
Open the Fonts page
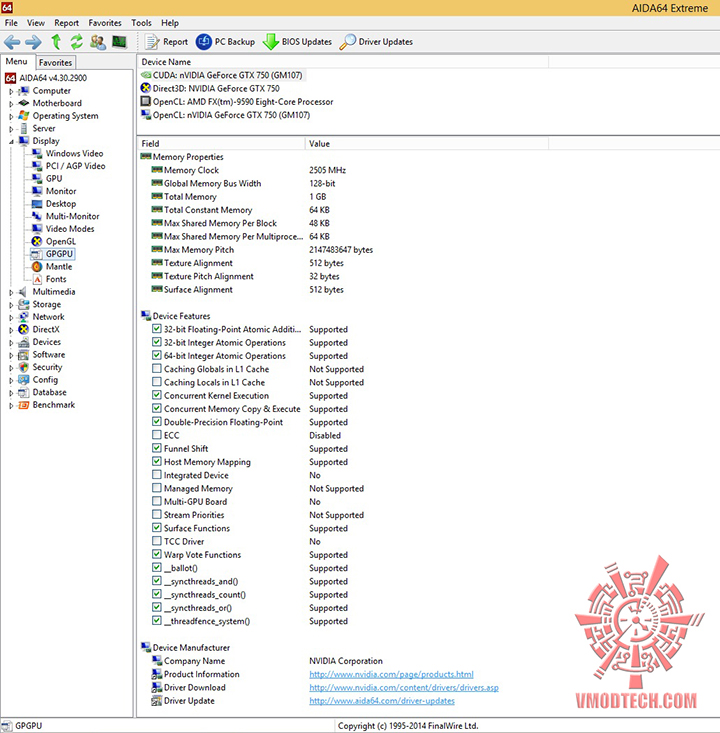(x=56, y=280)
